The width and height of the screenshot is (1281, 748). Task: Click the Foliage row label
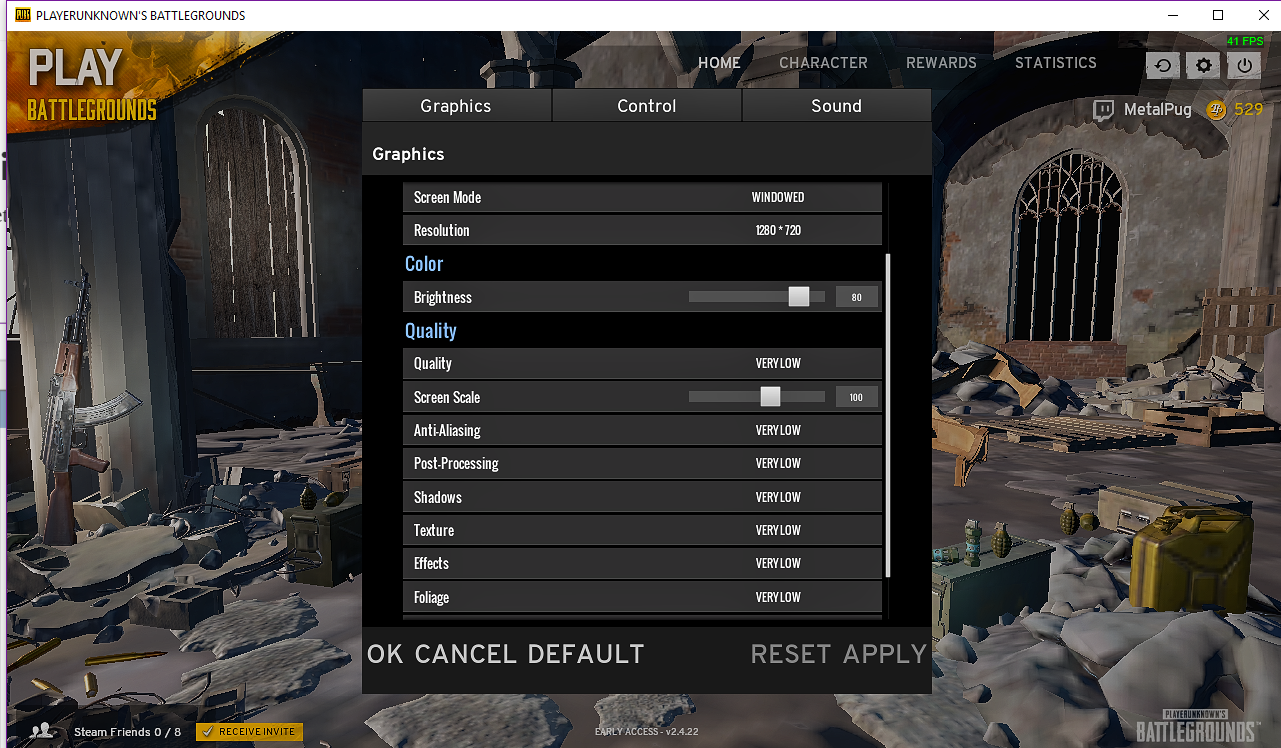[x=432, y=598]
